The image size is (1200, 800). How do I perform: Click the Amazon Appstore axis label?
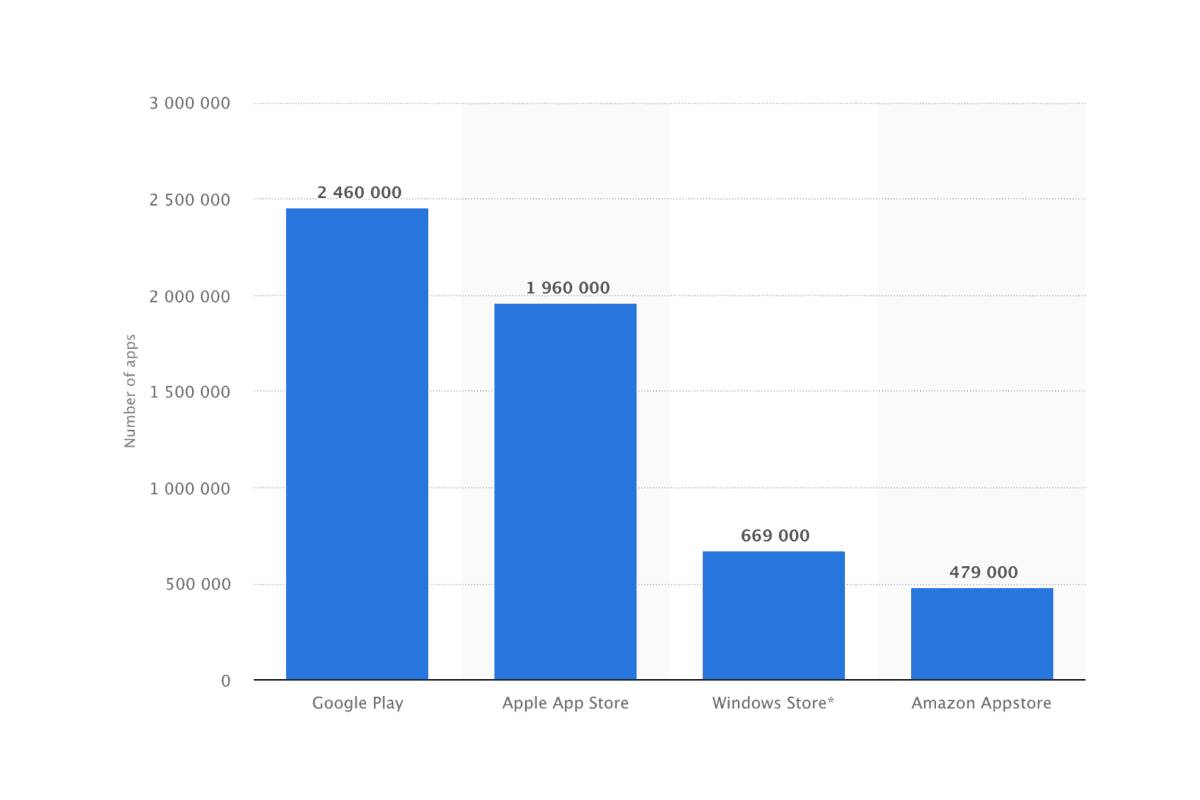click(981, 703)
